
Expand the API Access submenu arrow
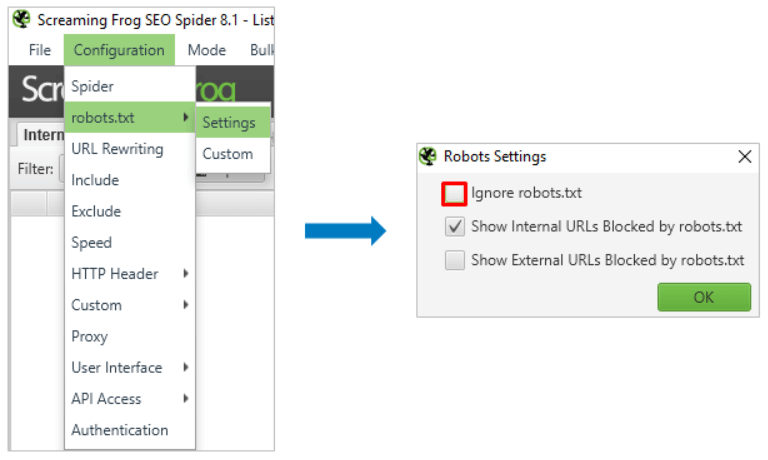(x=186, y=398)
